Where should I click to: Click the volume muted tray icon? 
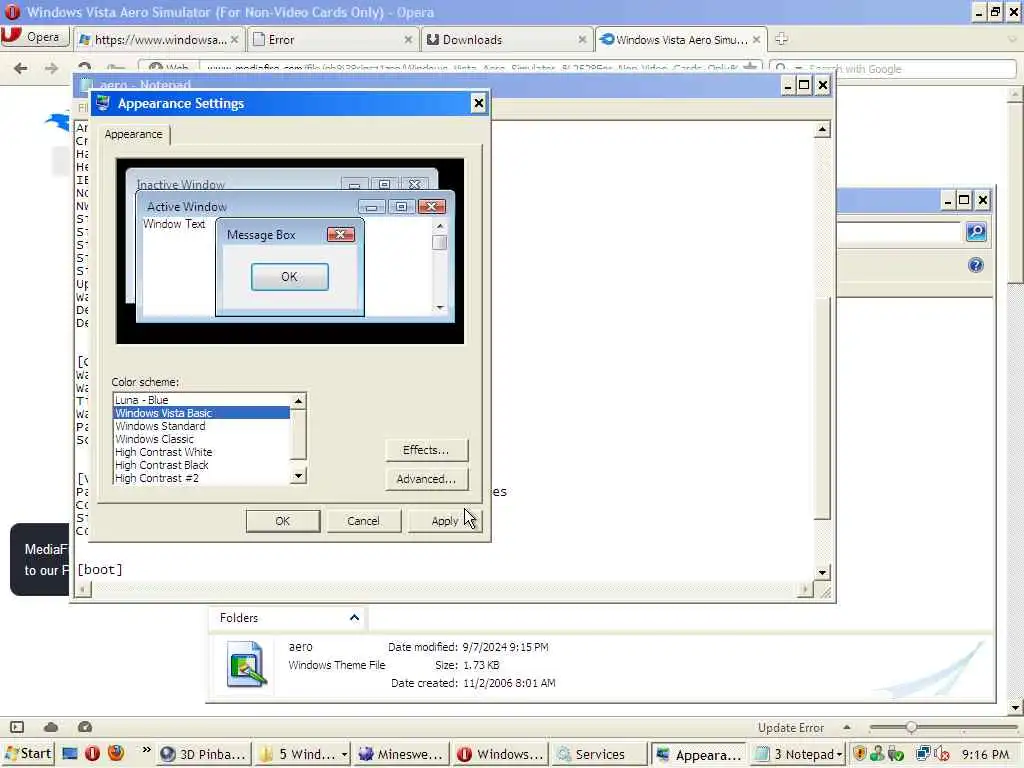coord(942,754)
